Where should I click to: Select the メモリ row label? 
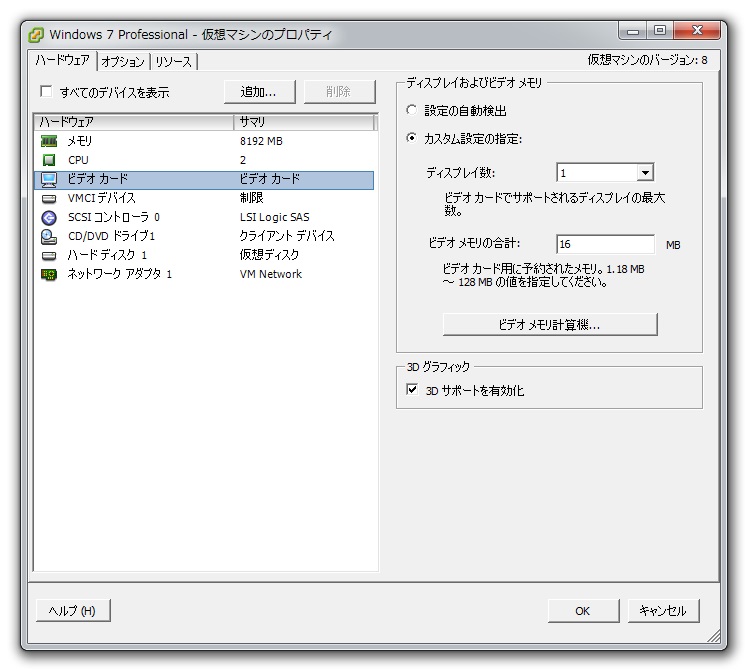click(x=80, y=141)
